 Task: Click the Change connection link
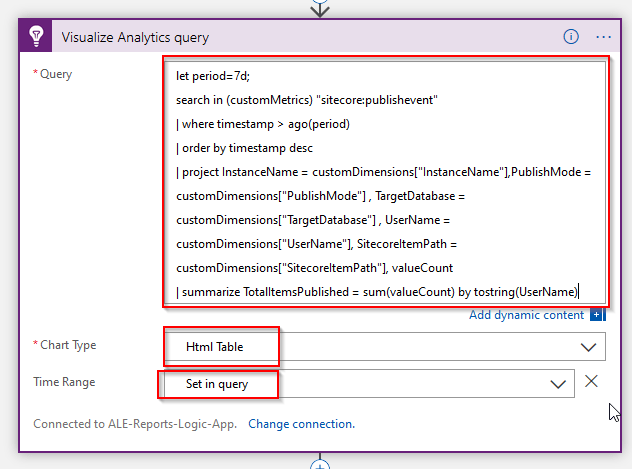[x=301, y=424]
